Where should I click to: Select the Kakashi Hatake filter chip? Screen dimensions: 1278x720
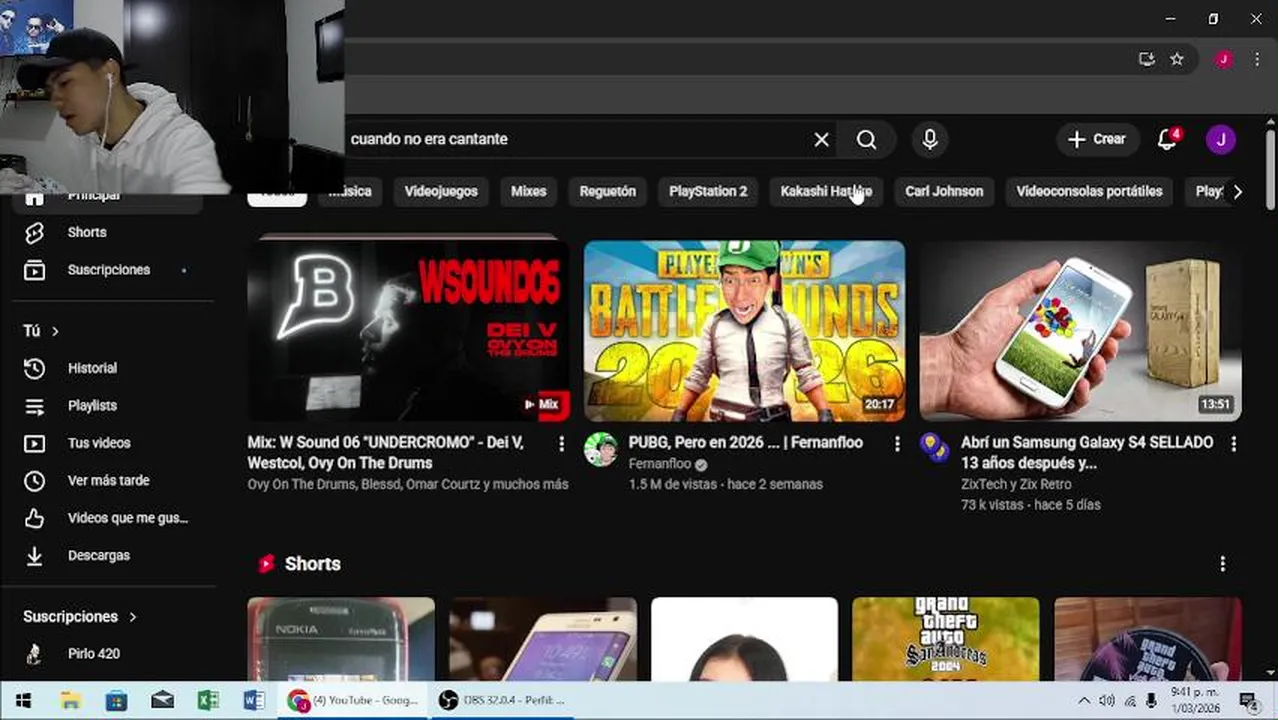pyautogui.click(x=826, y=191)
